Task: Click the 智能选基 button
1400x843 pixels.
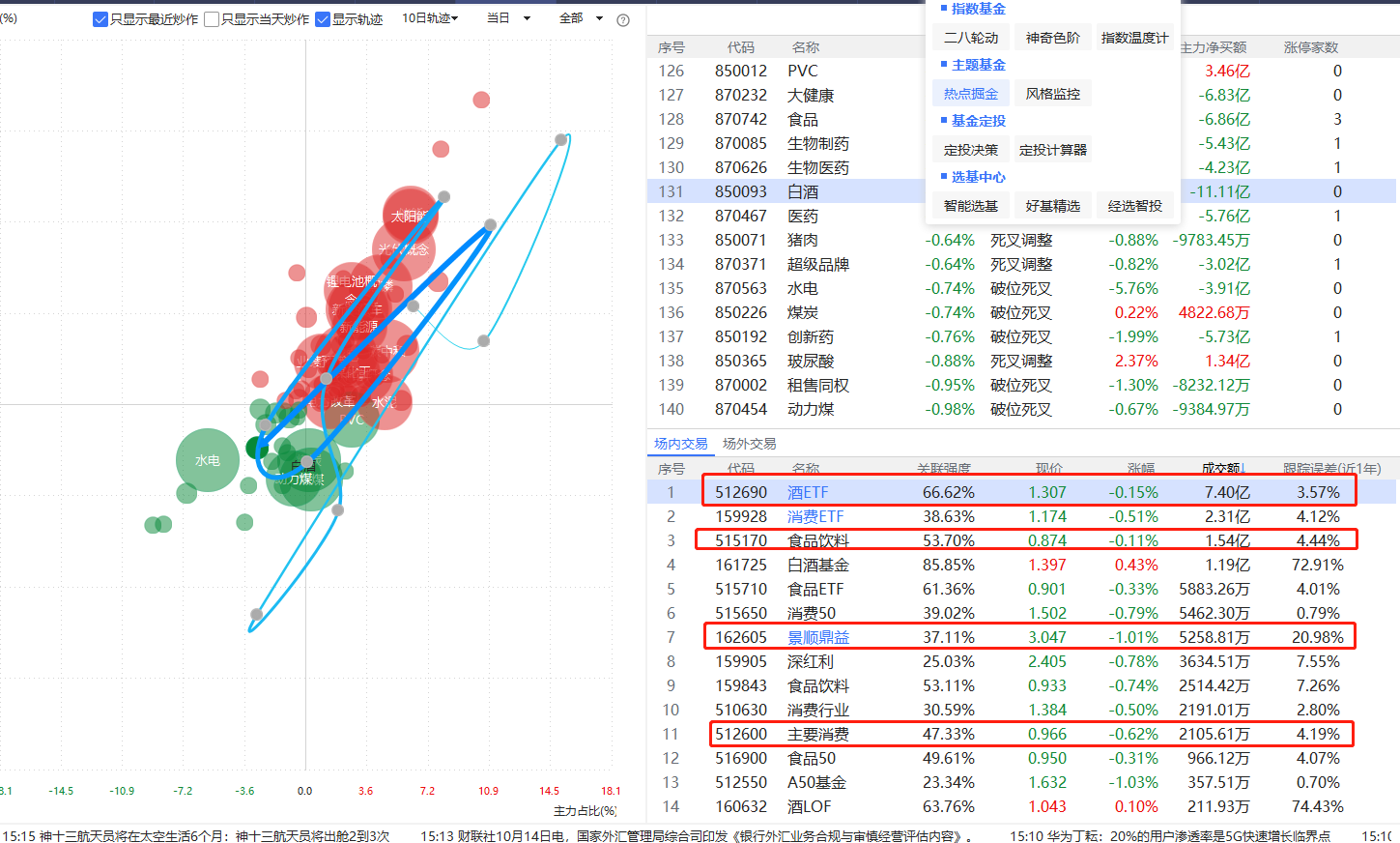Action: (x=970, y=206)
